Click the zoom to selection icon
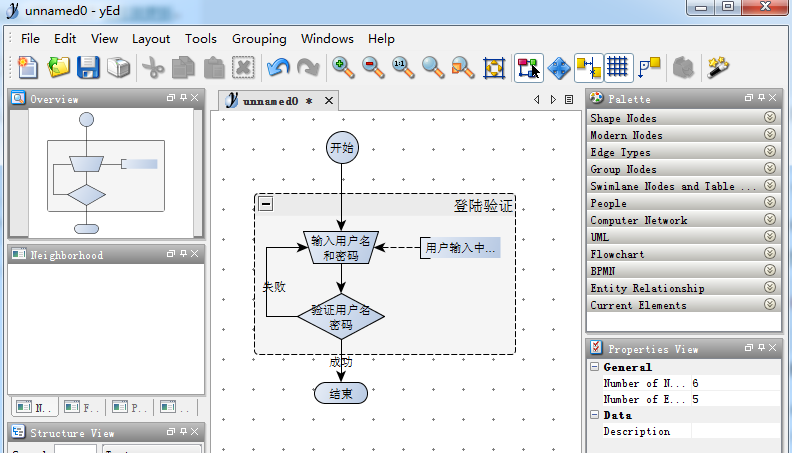 pyautogui.click(x=463, y=68)
